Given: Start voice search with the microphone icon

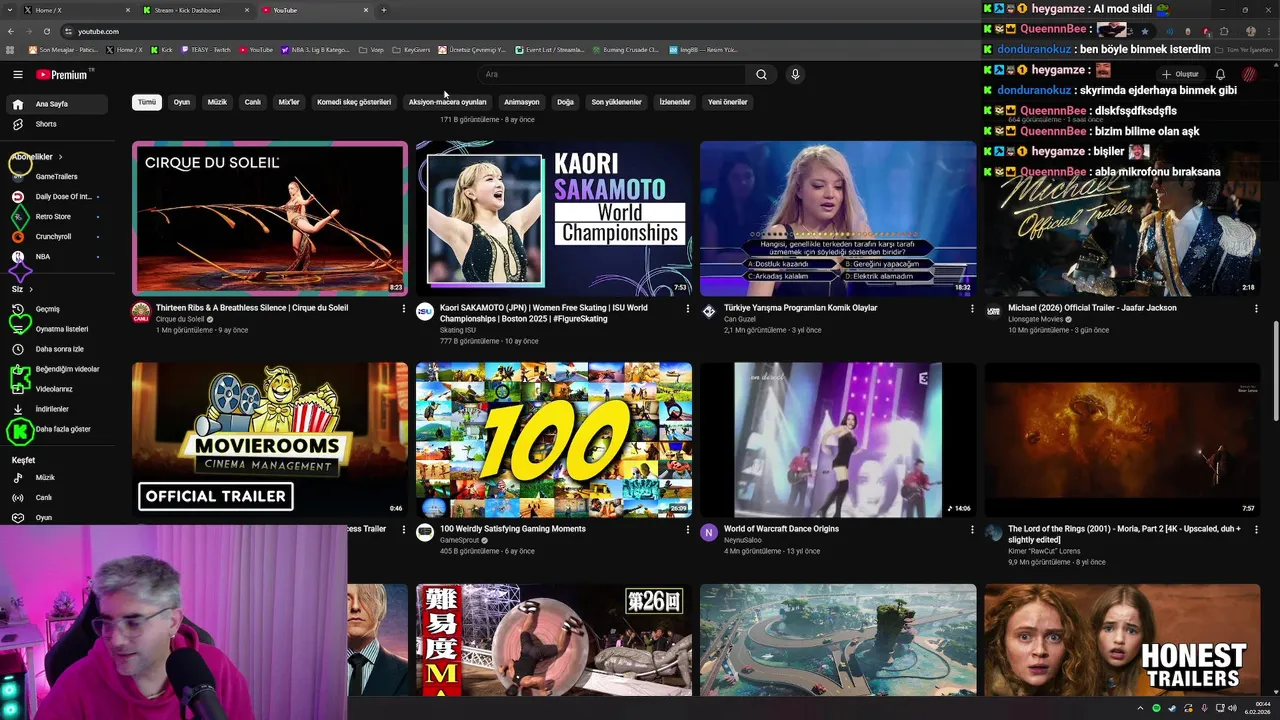Looking at the screenshot, I should pyautogui.click(x=795, y=74).
